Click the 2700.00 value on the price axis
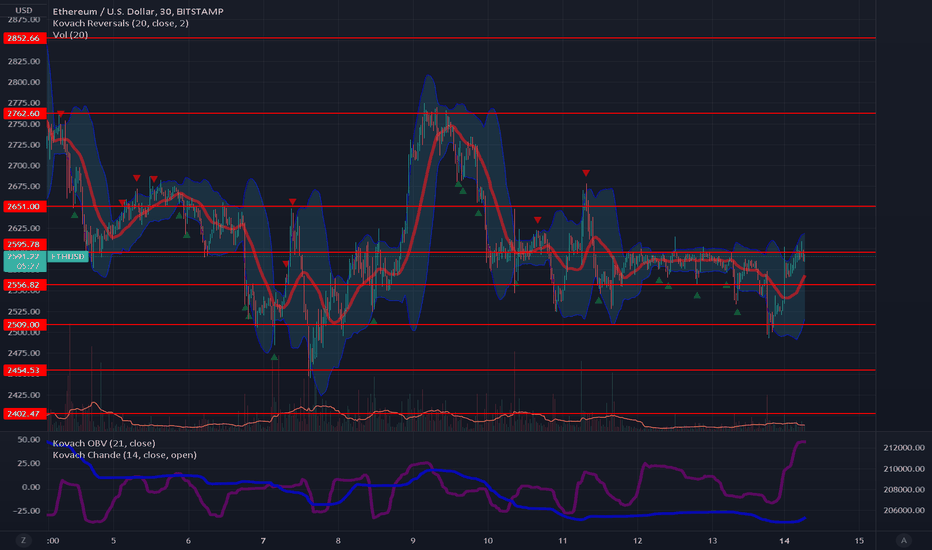Screen dimensions: 932x550 click(x=24, y=165)
